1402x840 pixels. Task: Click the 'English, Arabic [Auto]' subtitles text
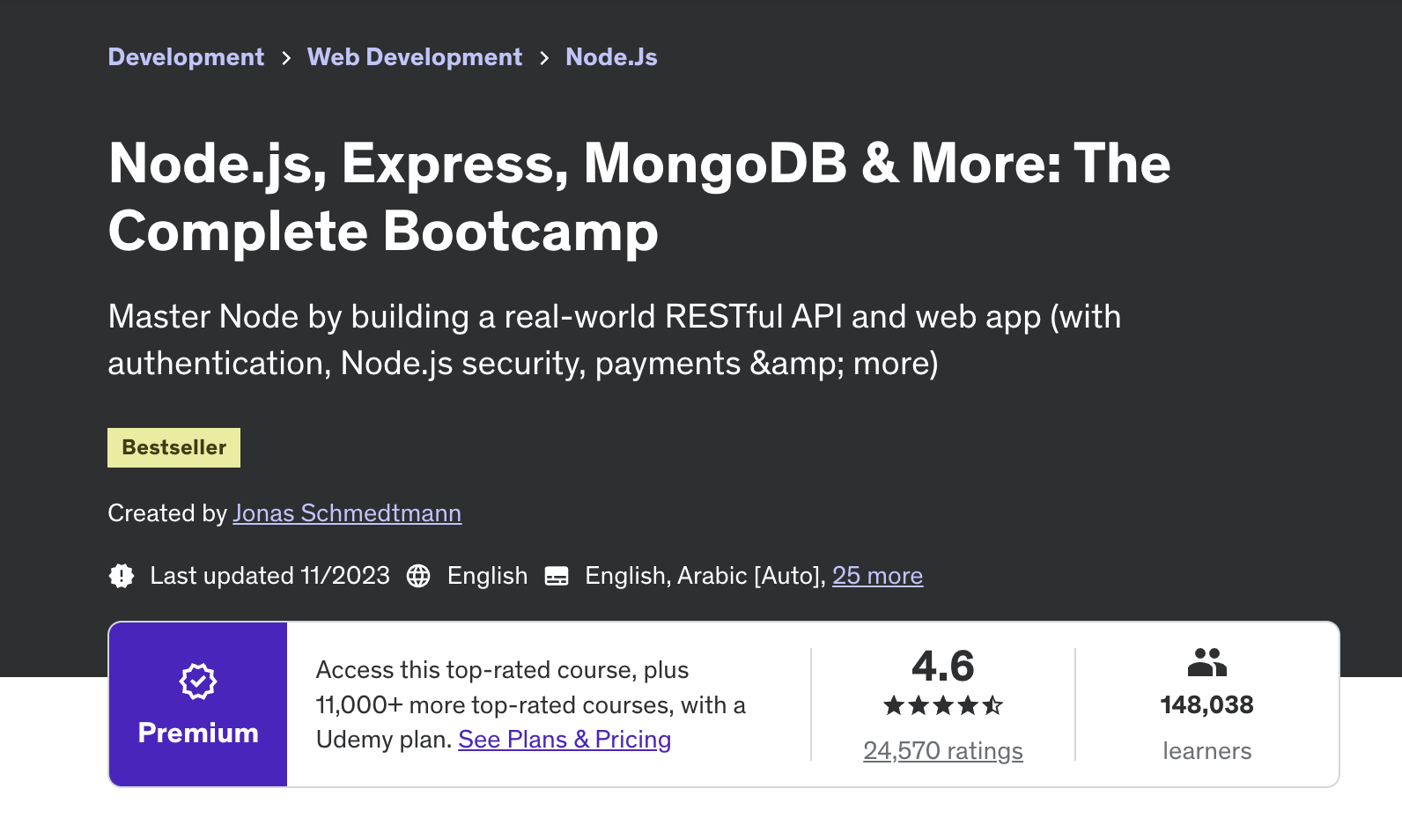point(705,576)
